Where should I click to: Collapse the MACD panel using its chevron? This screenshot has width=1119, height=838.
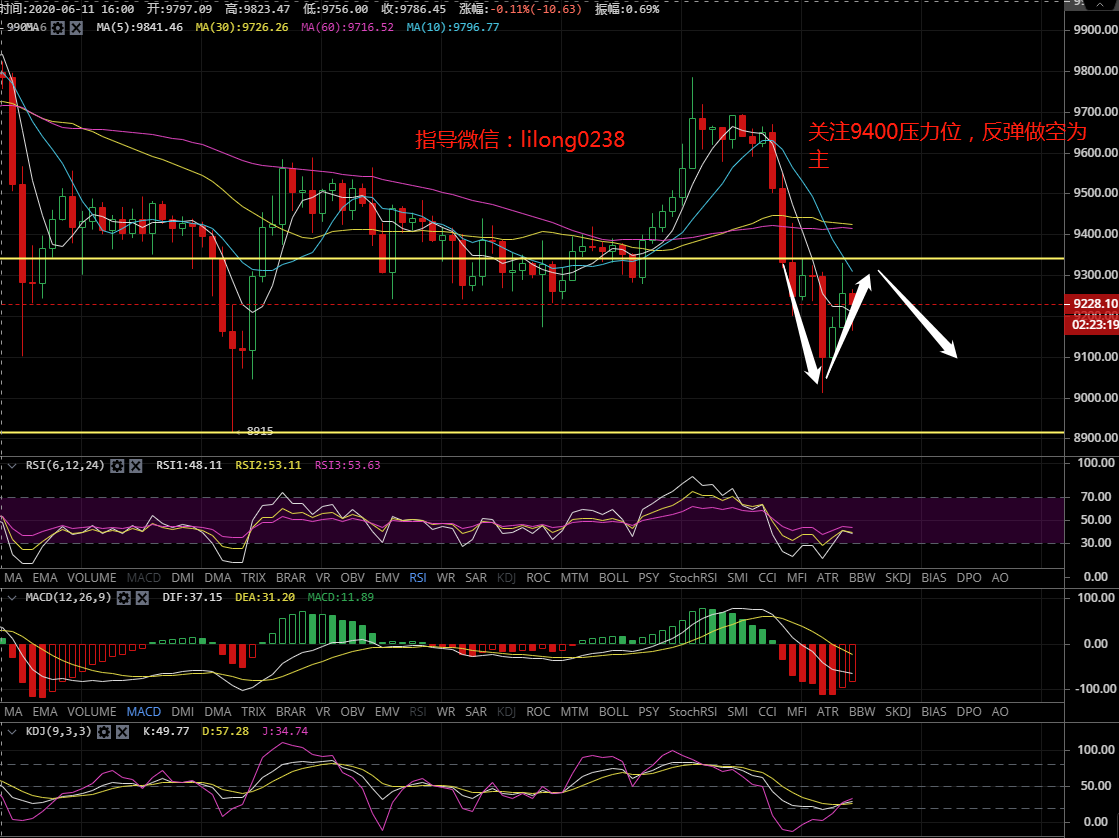(10, 597)
